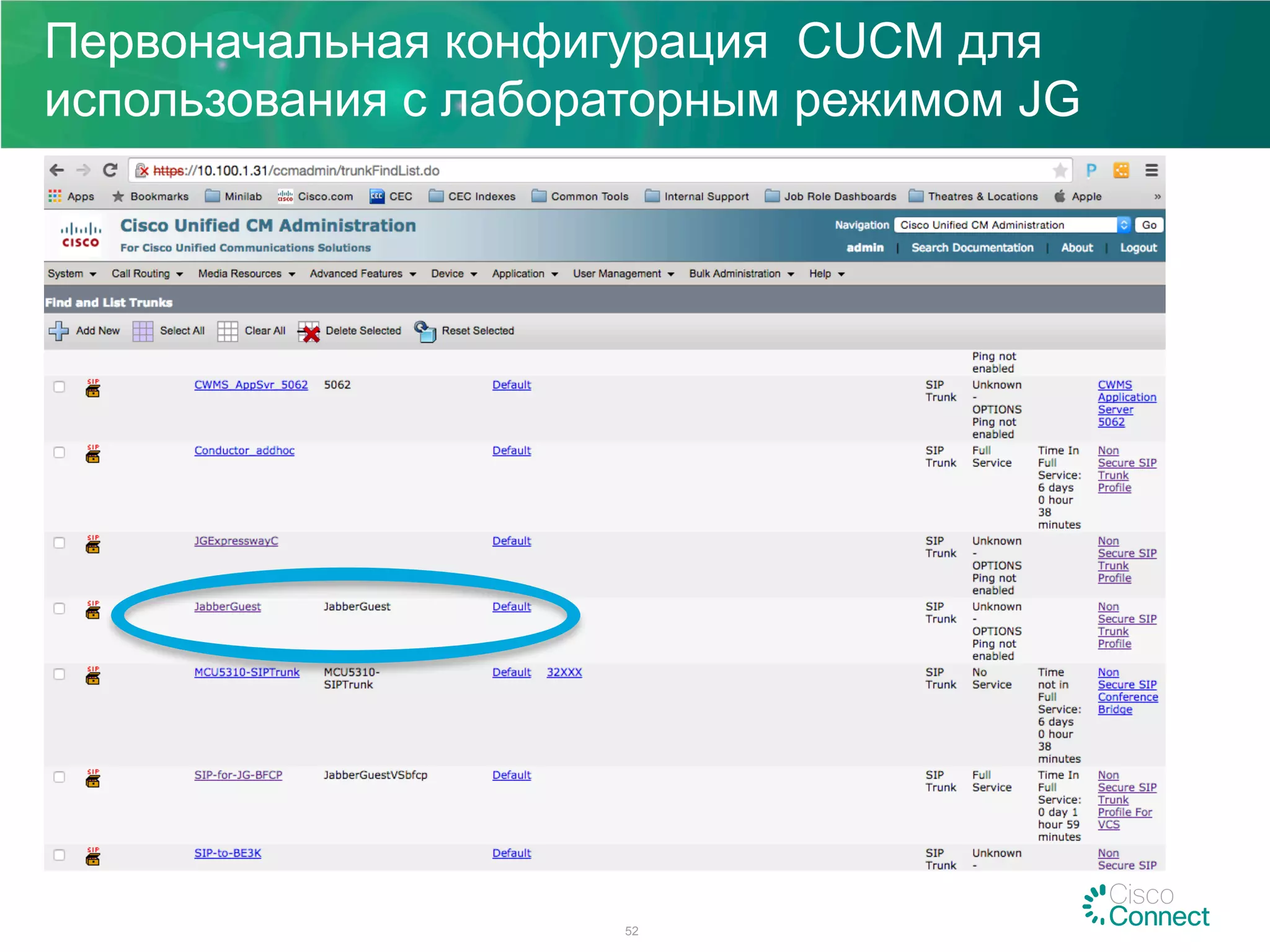Viewport: 1270px width, 952px height.
Task: Check the SIP-for-JG-BFCP row checkbox
Action: click(x=60, y=777)
